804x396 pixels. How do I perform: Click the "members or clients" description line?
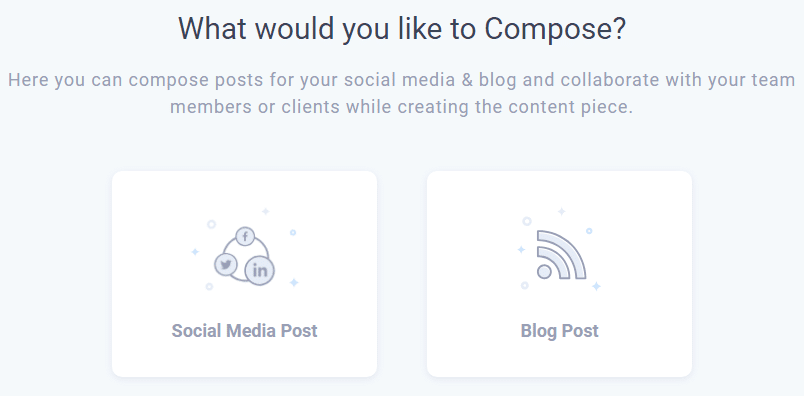tap(402, 107)
